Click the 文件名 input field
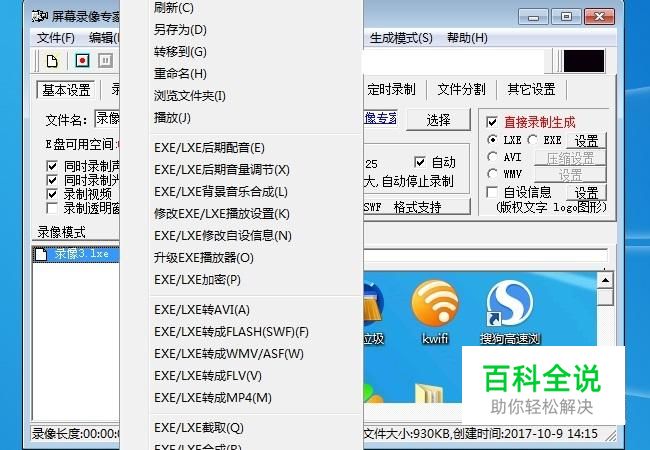The image size is (650, 450). 107,119
